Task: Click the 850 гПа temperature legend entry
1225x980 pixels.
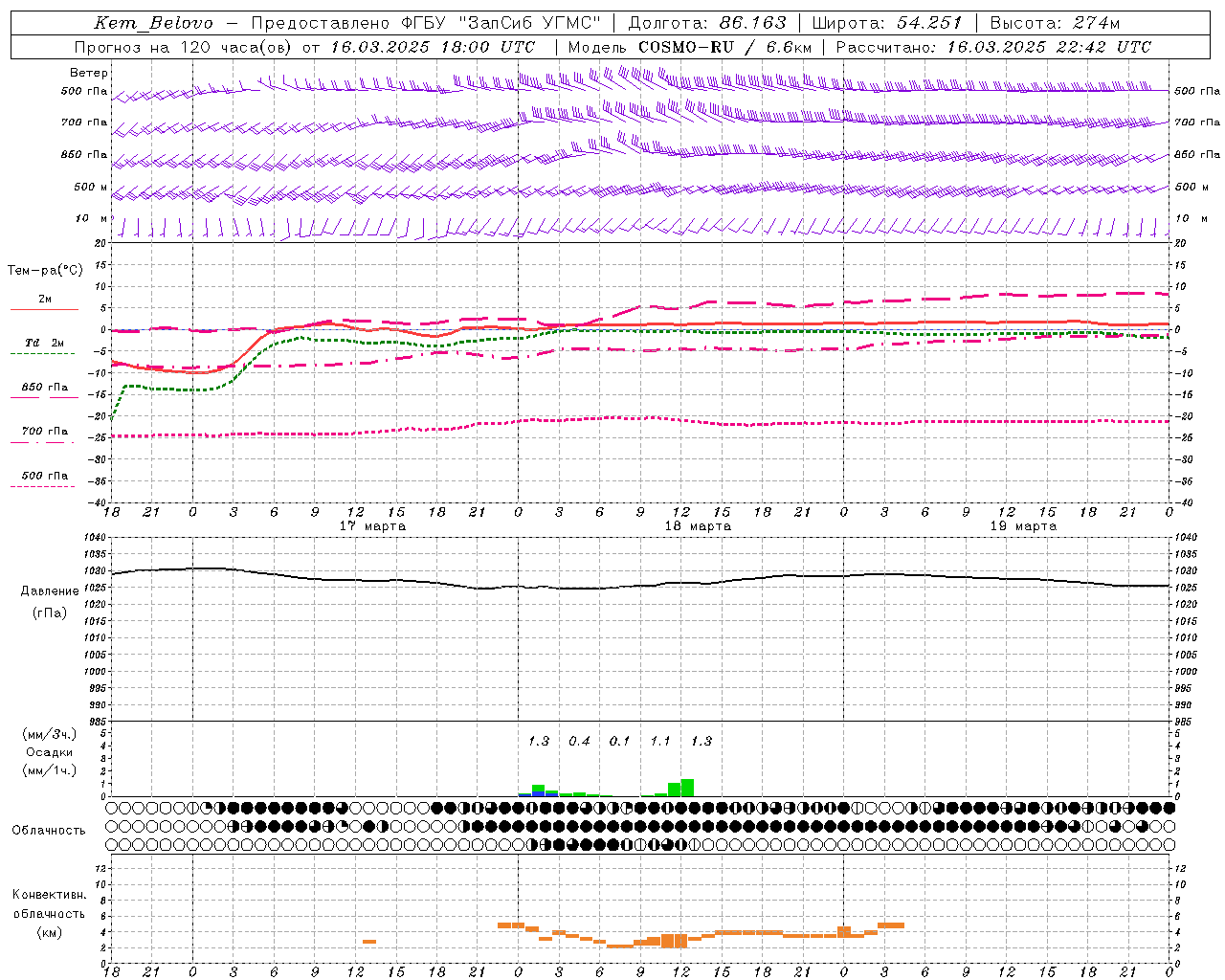Action: (x=45, y=388)
